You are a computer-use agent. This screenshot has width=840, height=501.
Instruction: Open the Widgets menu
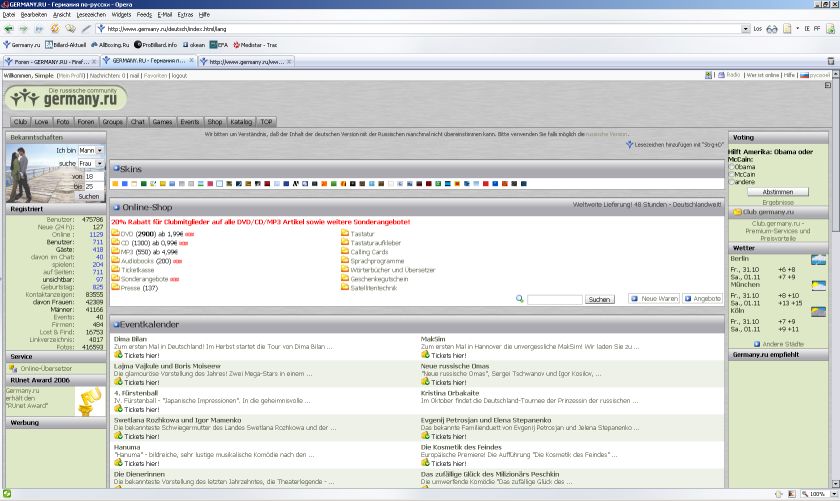tap(121, 14)
